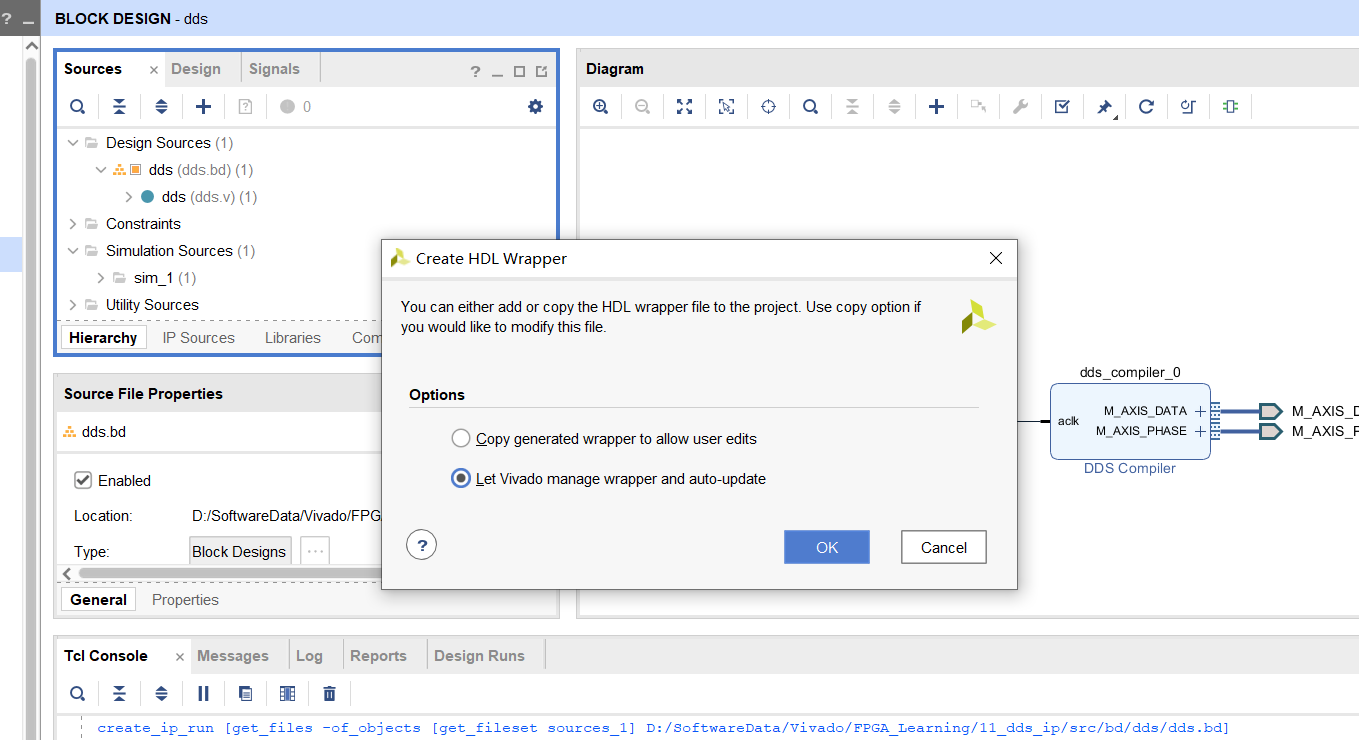The width and height of the screenshot is (1359, 740).
Task: Click Zoom Fit icon in Diagram toolbar
Action: coord(684,107)
